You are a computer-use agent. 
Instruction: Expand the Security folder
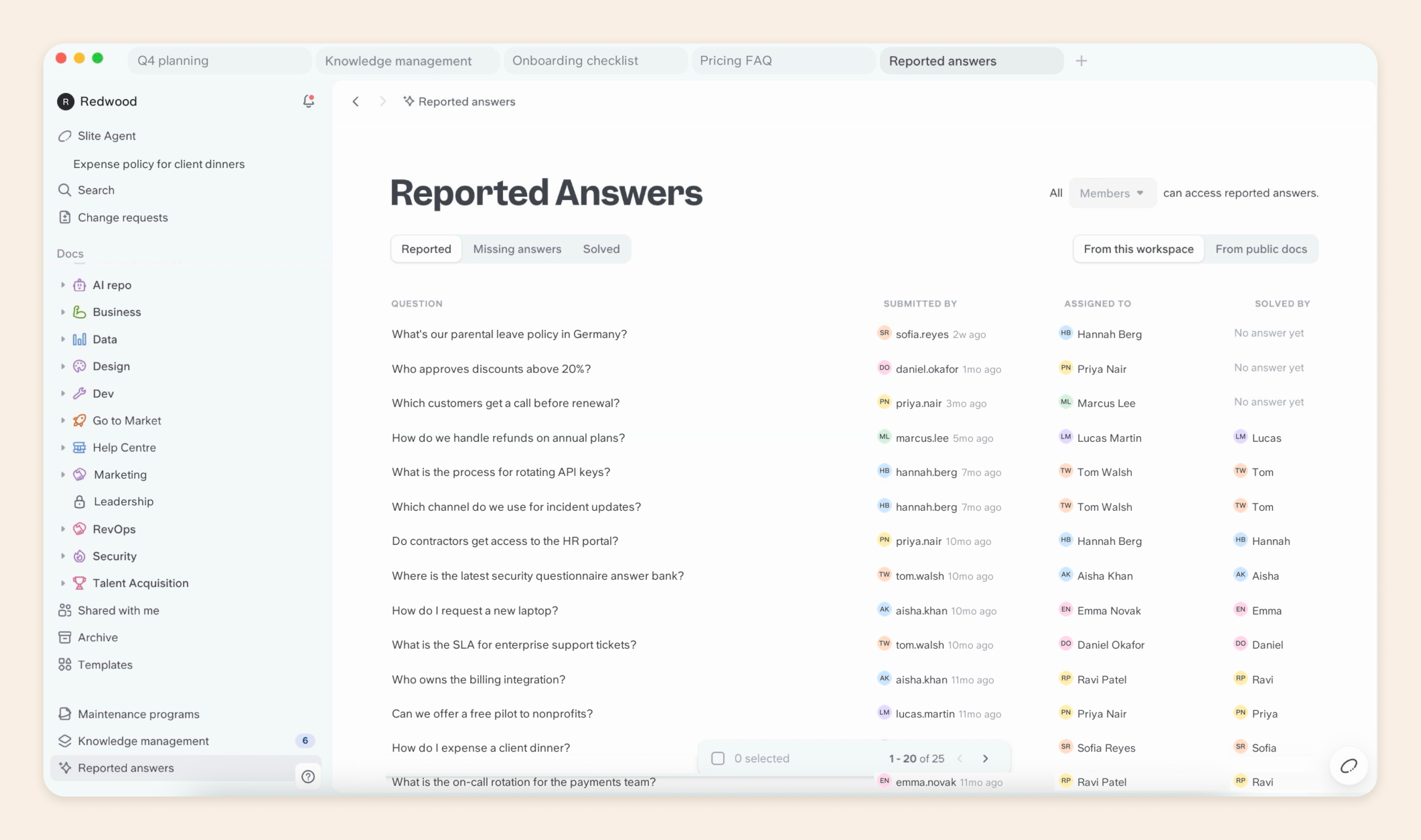tap(63, 556)
